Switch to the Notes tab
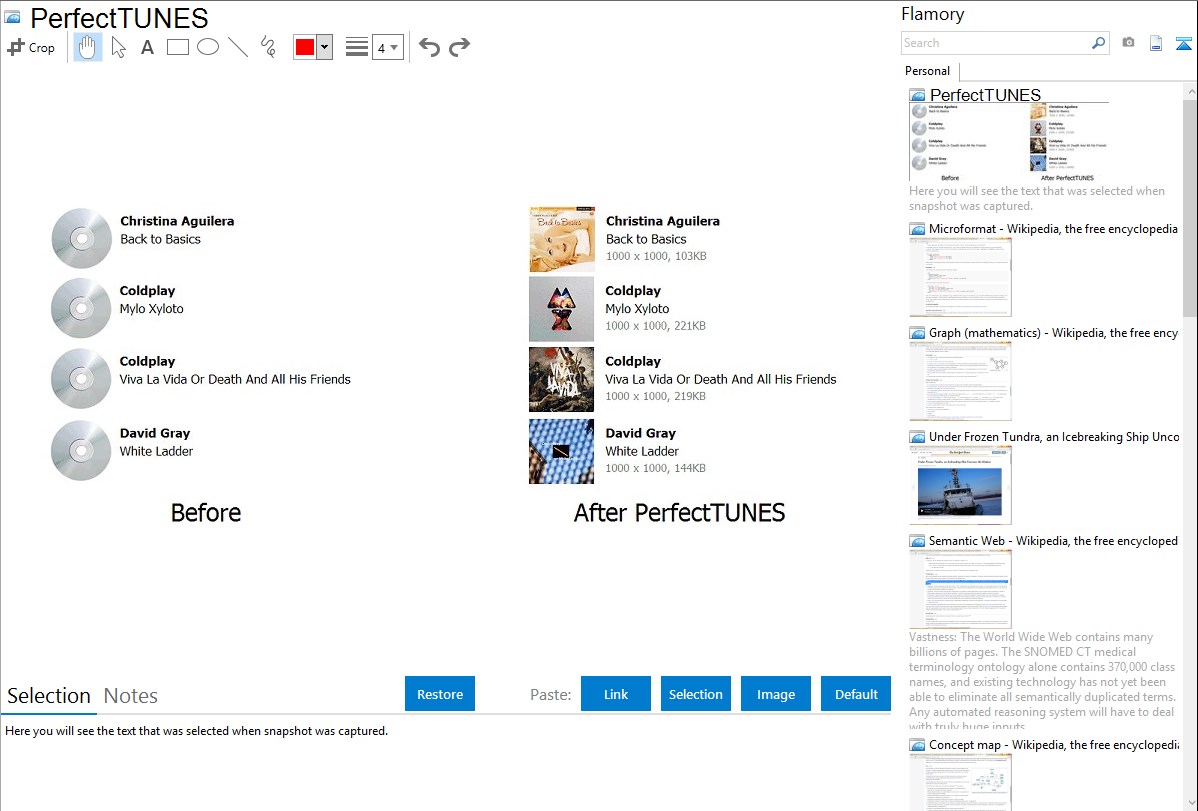This screenshot has width=1198, height=811. coord(131,696)
